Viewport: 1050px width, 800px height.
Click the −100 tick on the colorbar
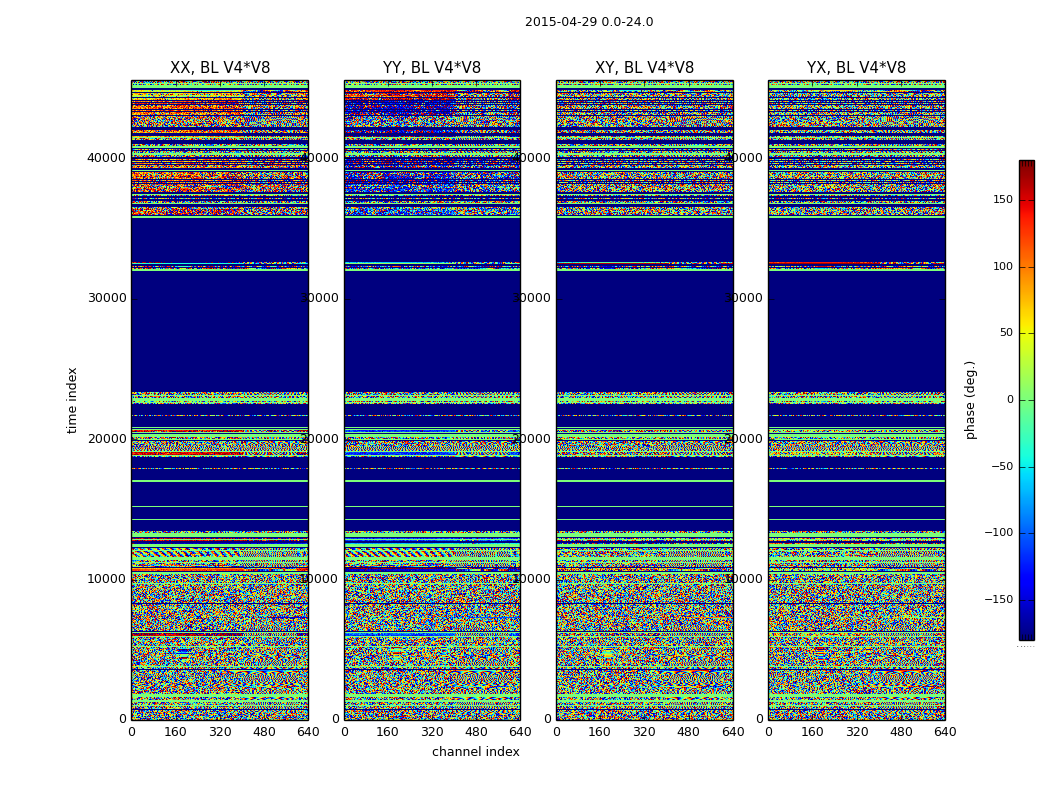pyautogui.click(x=998, y=533)
